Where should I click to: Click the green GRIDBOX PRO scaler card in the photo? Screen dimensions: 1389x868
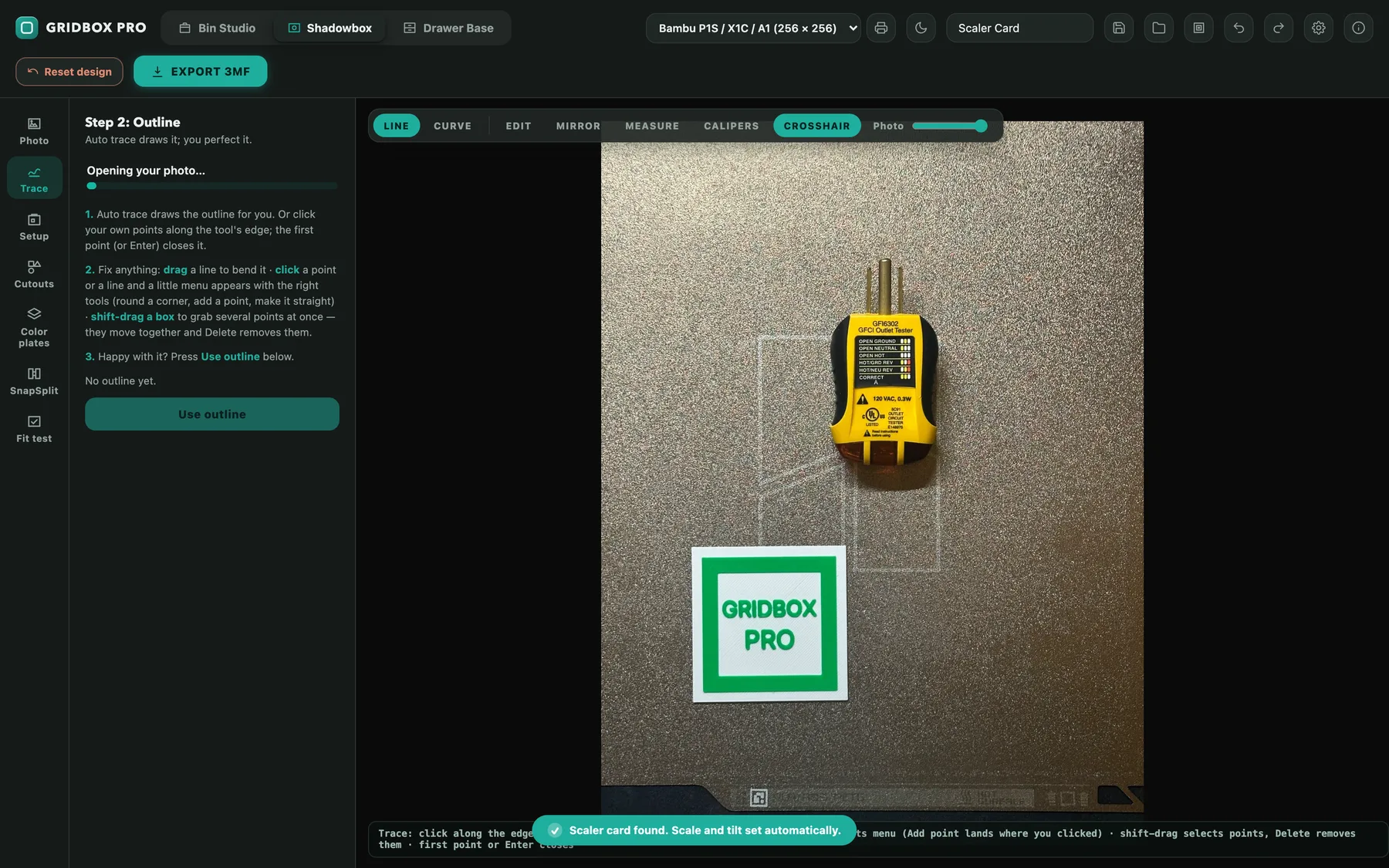(x=769, y=624)
